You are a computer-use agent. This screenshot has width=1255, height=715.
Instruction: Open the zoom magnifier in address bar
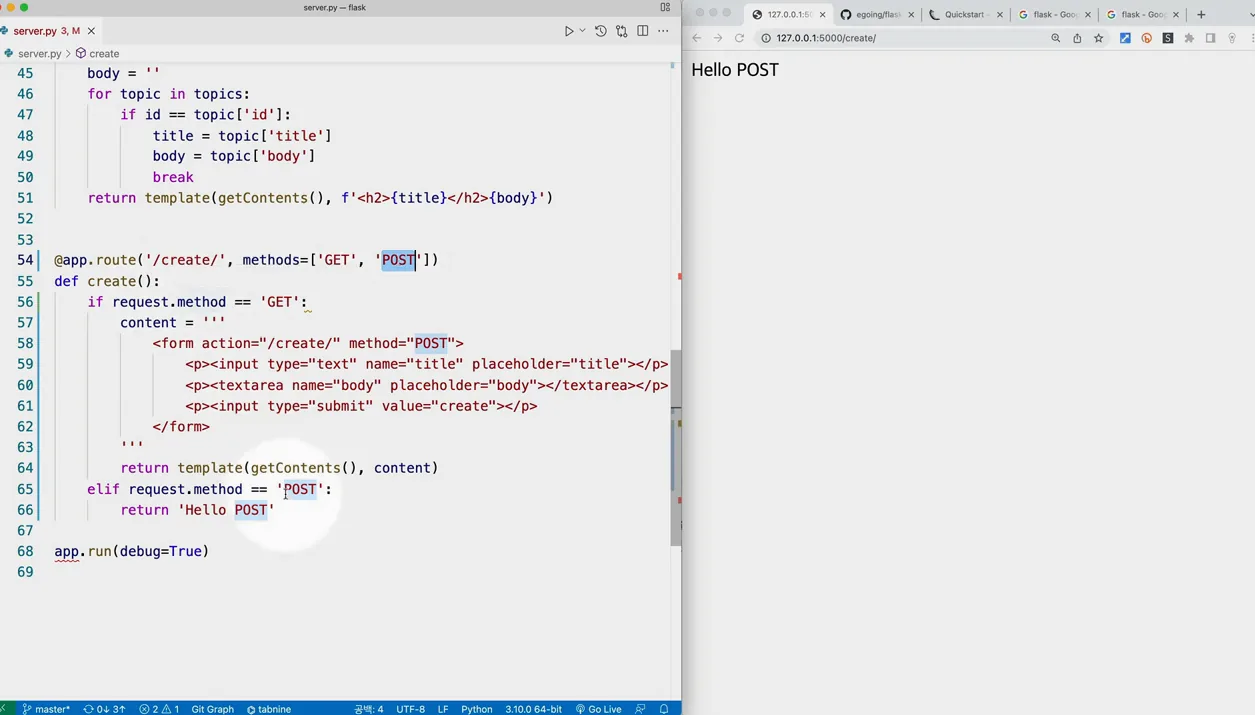(x=1055, y=38)
